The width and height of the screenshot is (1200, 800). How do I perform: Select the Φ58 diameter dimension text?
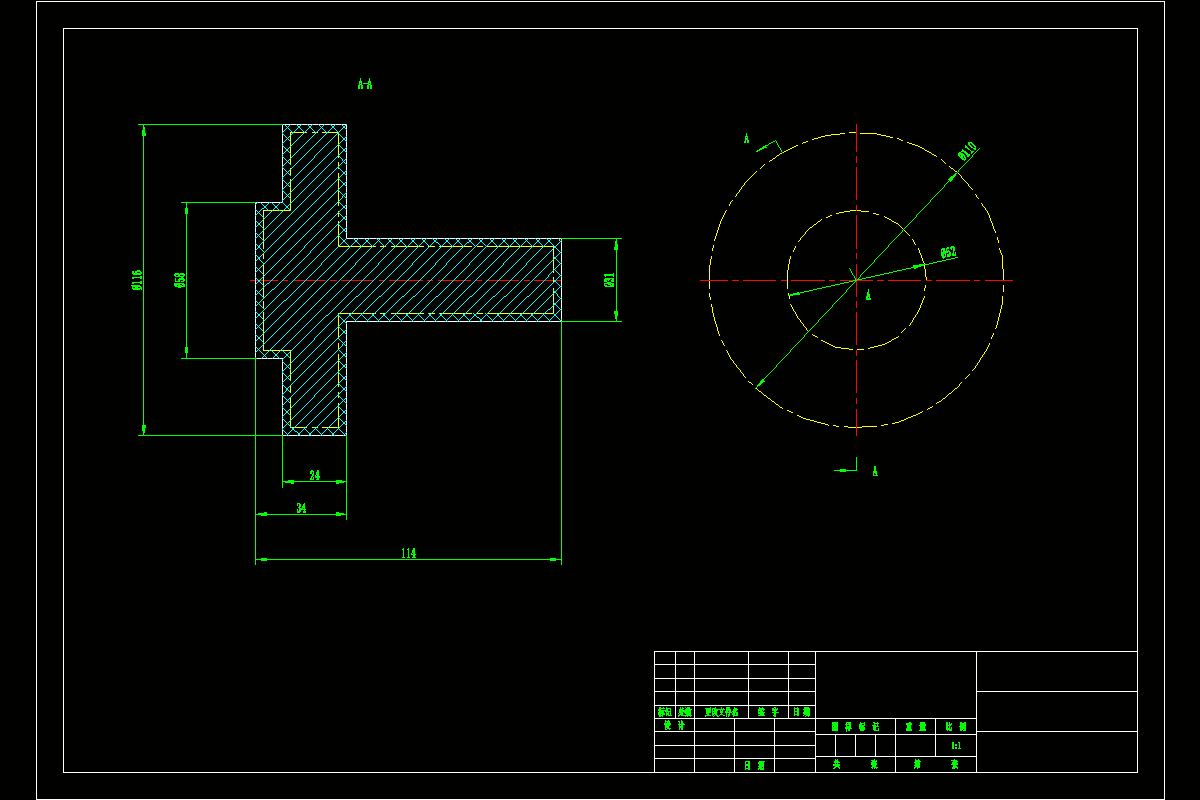click(x=179, y=280)
